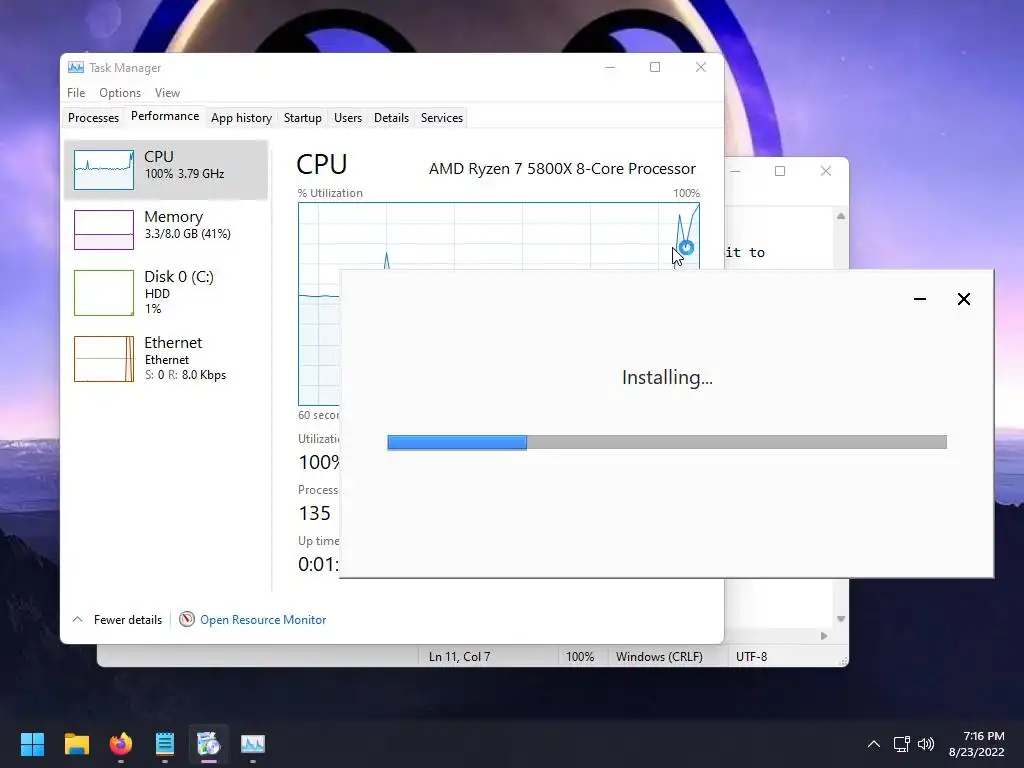Open File Explorer from the taskbar

pyautogui.click(x=76, y=744)
